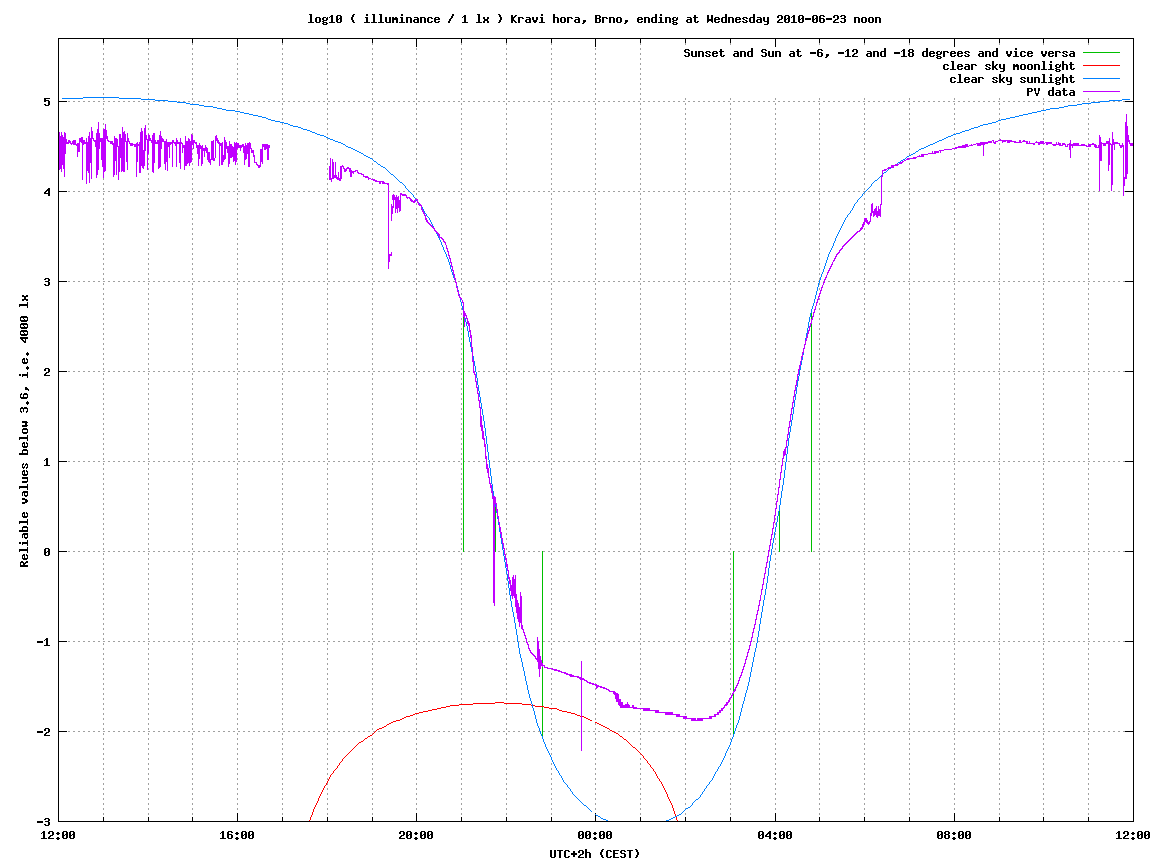Click the '1' y-axis tick label
Image resolution: width=1151 pixels, height=863 pixels.
point(47,462)
